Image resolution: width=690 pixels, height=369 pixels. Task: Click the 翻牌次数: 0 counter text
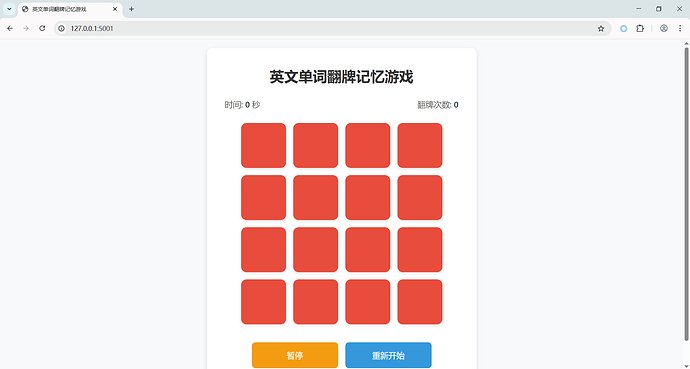(x=438, y=105)
